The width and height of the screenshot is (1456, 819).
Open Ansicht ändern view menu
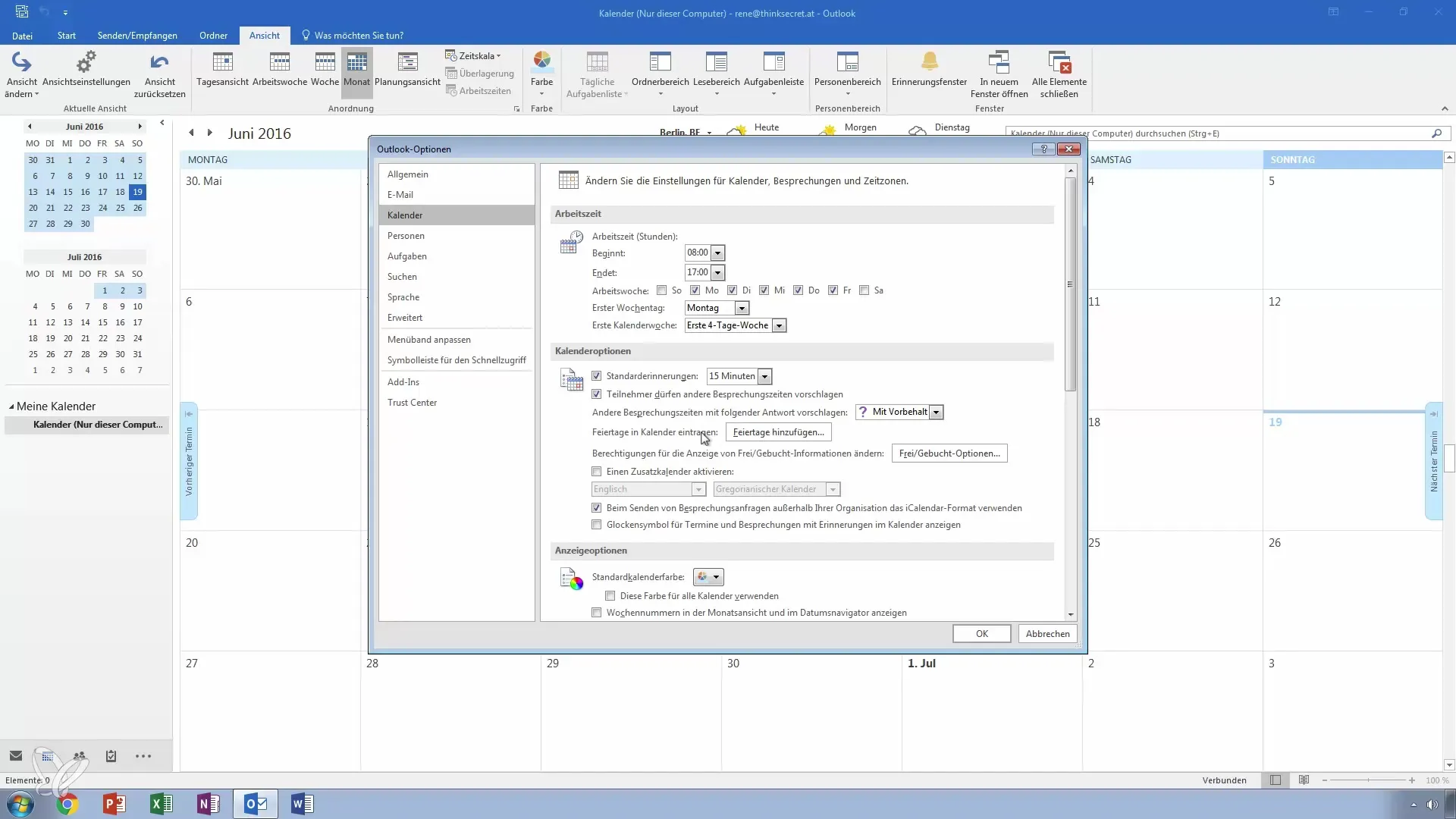click(22, 74)
